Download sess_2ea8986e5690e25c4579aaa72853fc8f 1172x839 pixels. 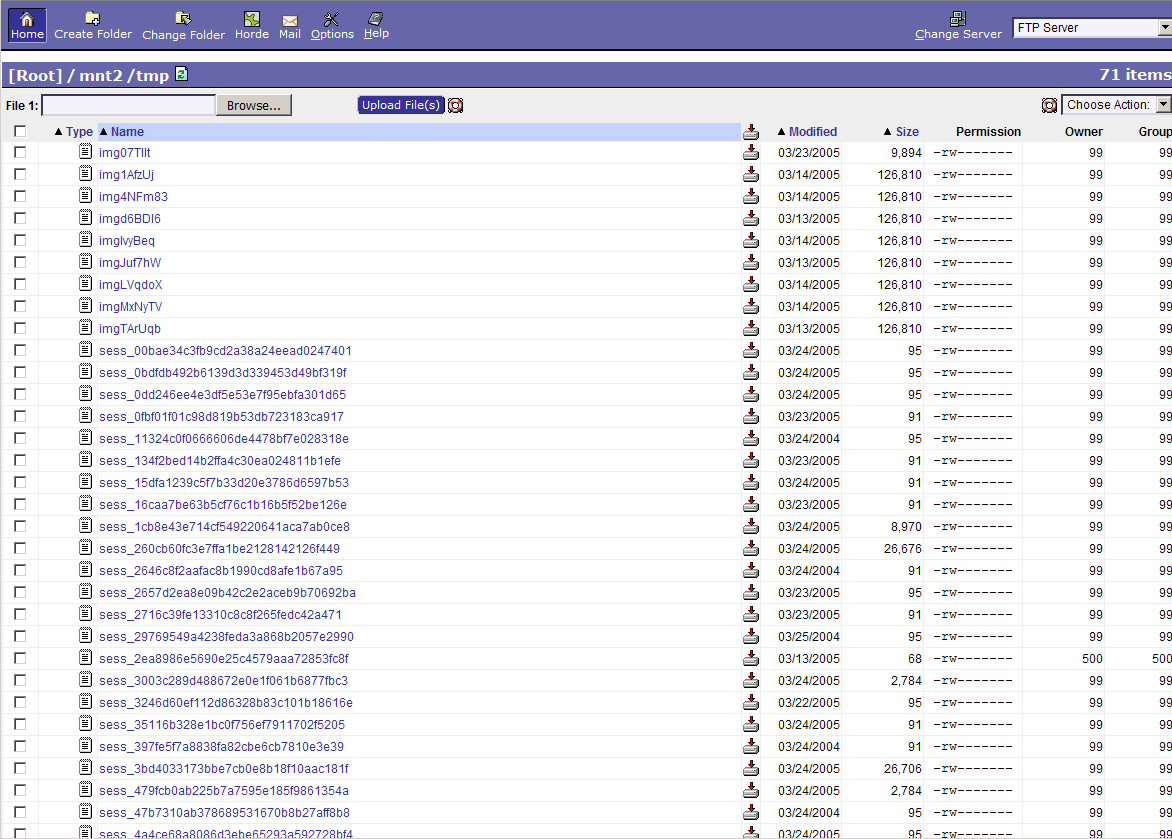[751, 658]
